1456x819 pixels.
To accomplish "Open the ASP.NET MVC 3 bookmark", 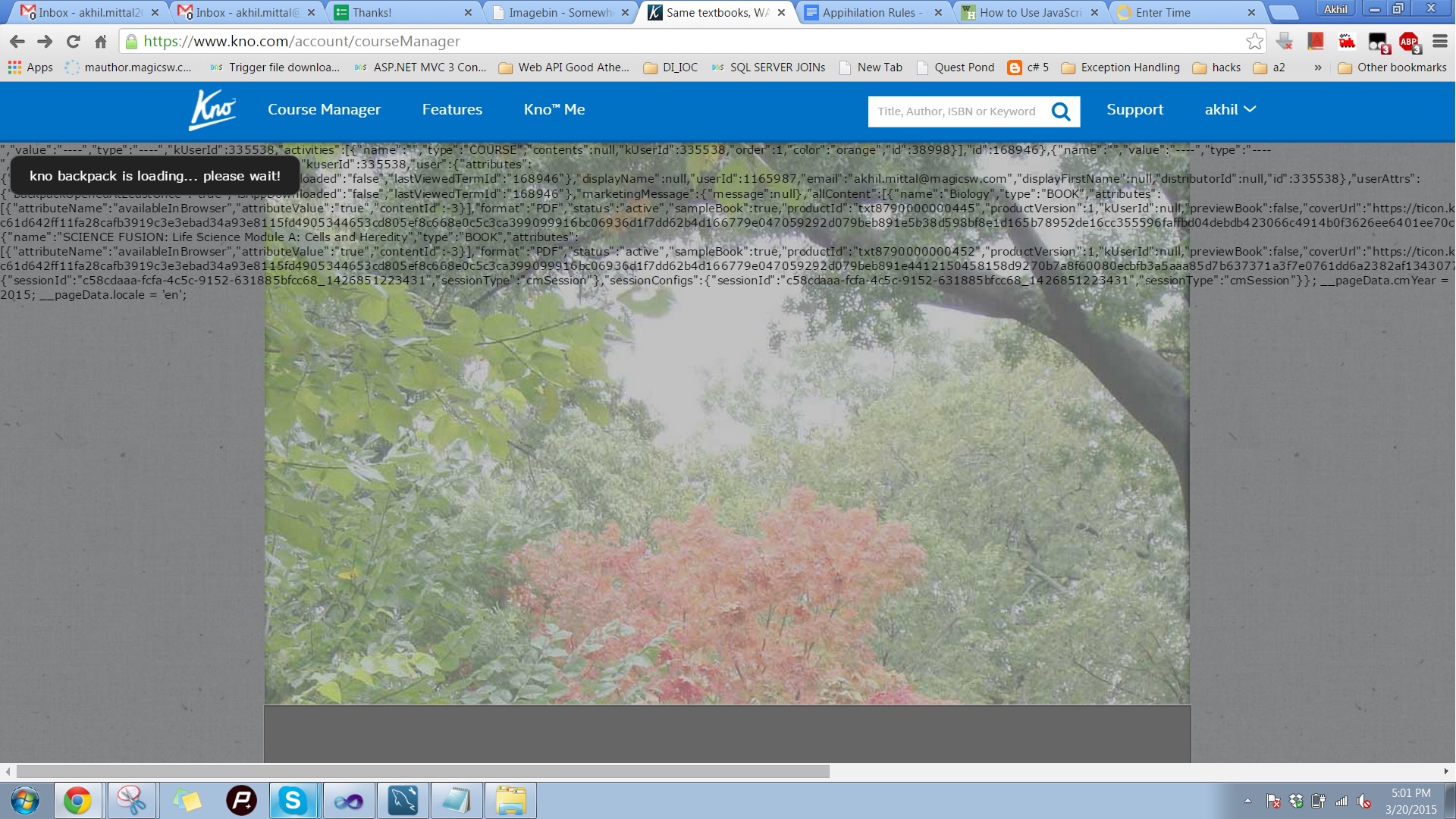I will [x=420, y=67].
